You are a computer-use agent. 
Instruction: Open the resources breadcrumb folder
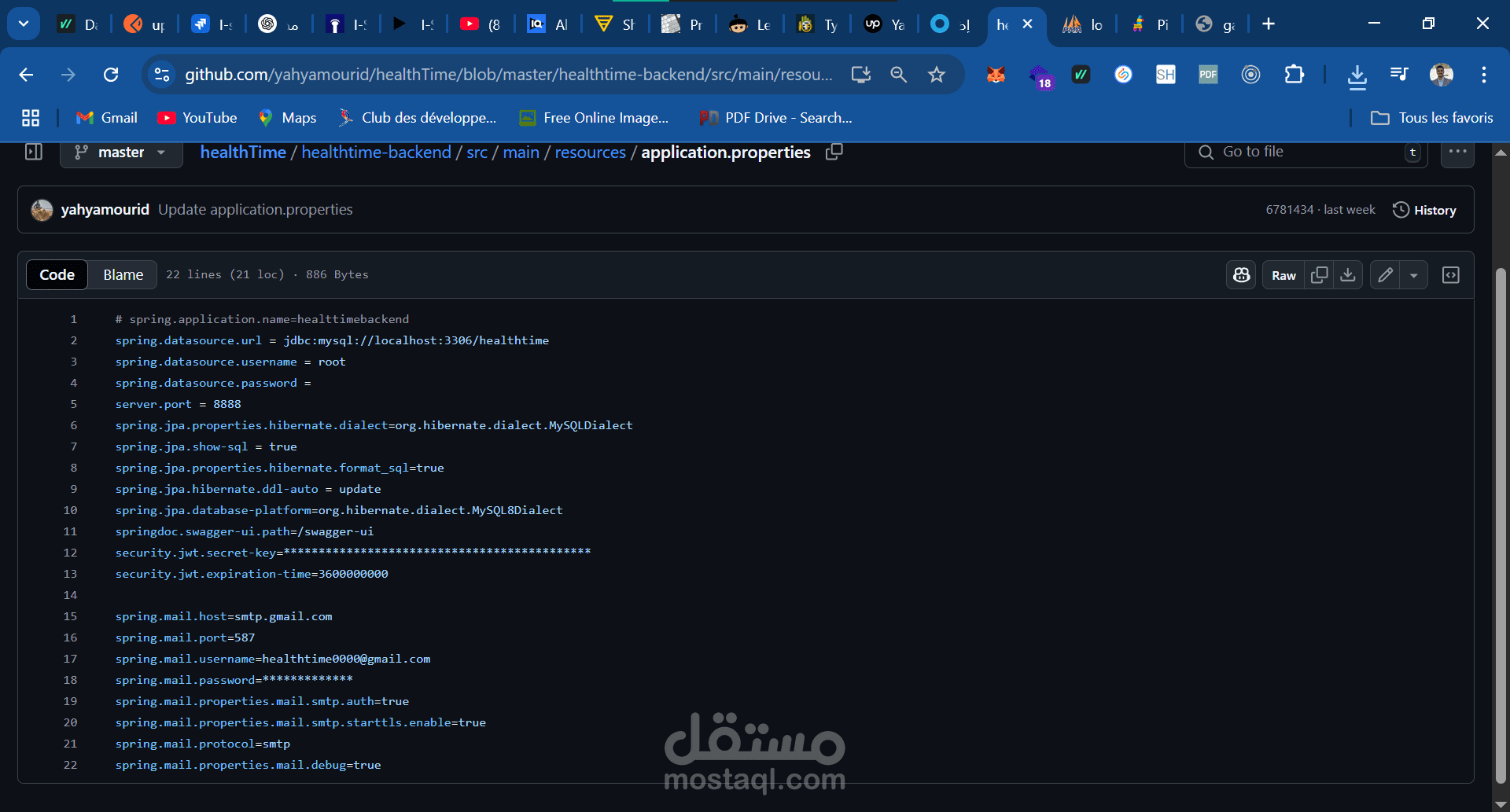[590, 152]
